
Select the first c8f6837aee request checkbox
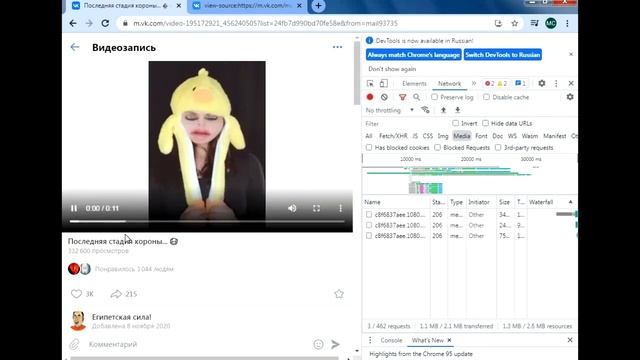click(369, 214)
